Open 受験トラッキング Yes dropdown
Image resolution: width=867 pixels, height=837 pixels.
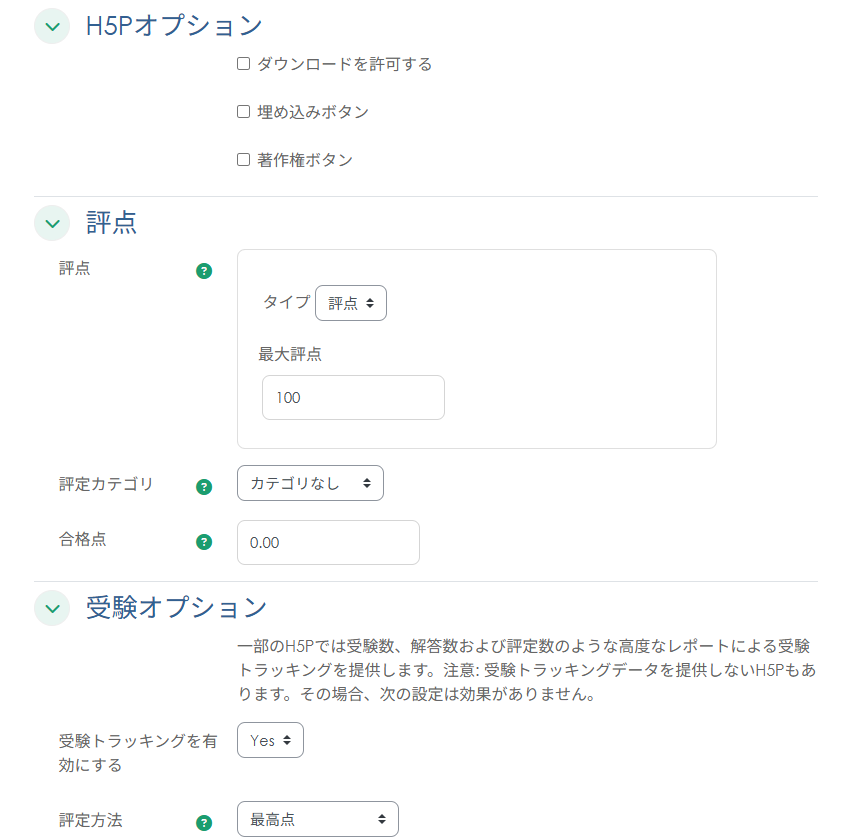[x=270, y=741]
